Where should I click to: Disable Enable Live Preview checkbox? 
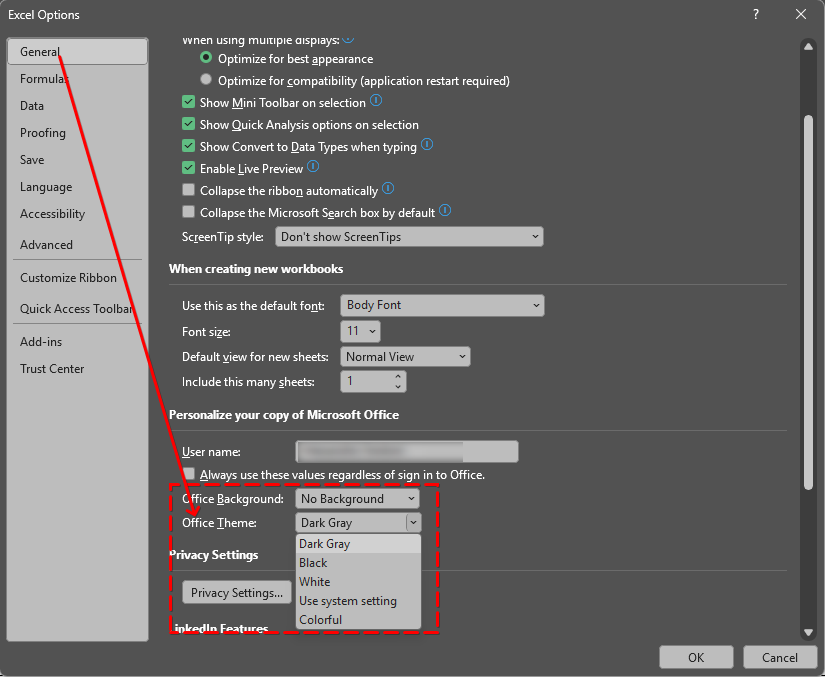pyautogui.click(x=188, y=168)
